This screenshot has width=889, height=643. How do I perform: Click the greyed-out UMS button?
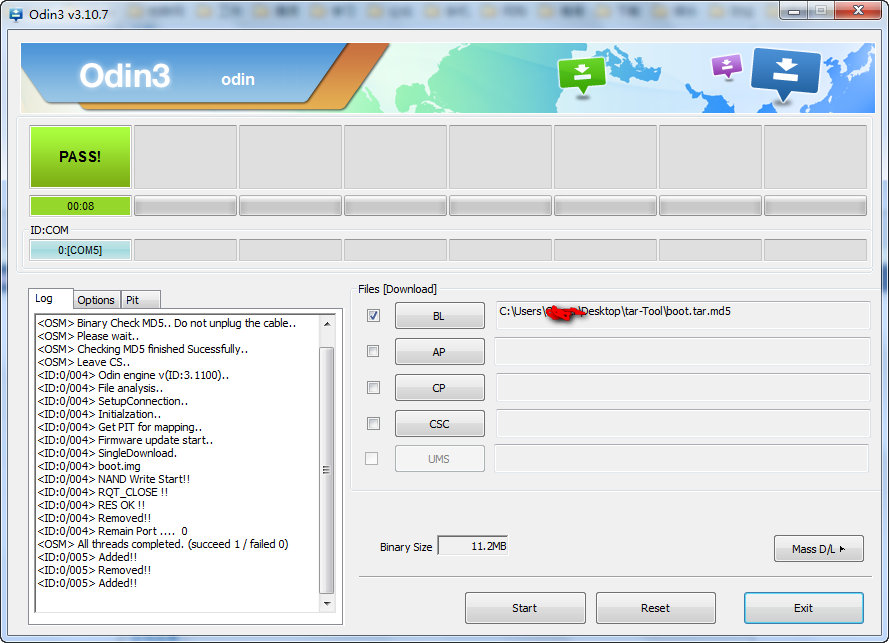pyautogui.click(x=439, y=459)
